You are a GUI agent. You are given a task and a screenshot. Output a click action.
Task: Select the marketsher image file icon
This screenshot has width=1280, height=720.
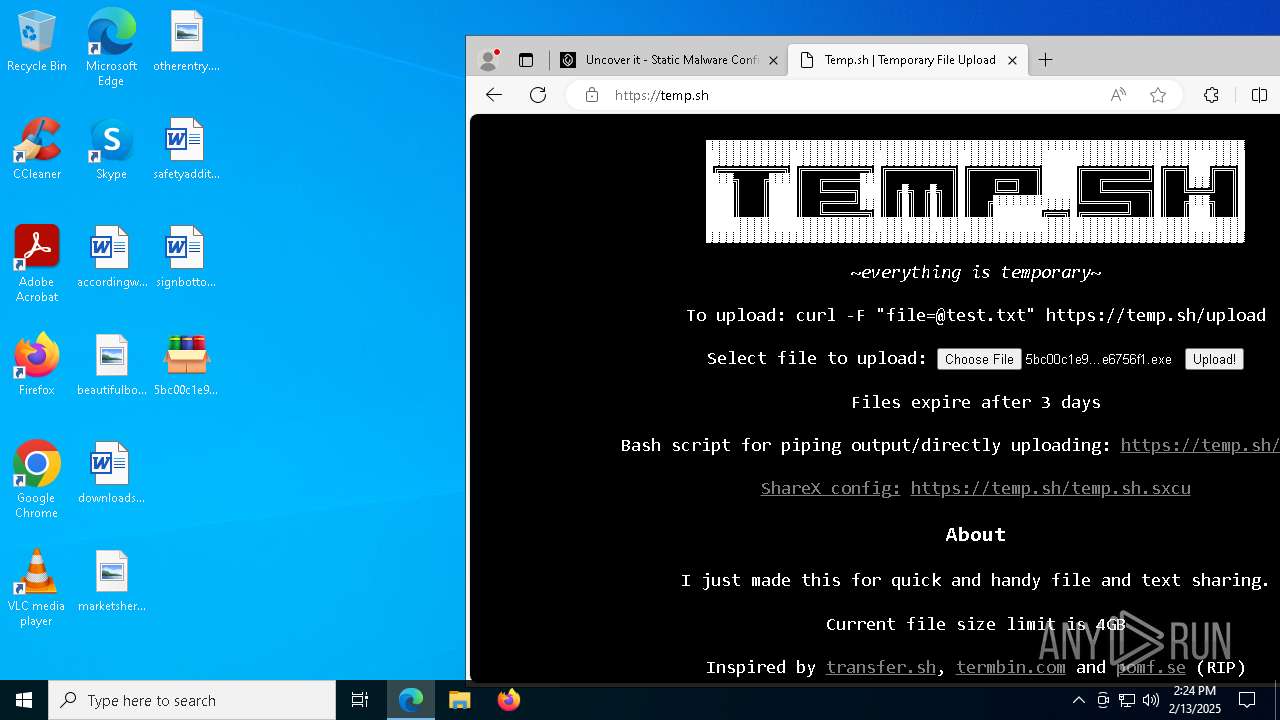point(111,582)
